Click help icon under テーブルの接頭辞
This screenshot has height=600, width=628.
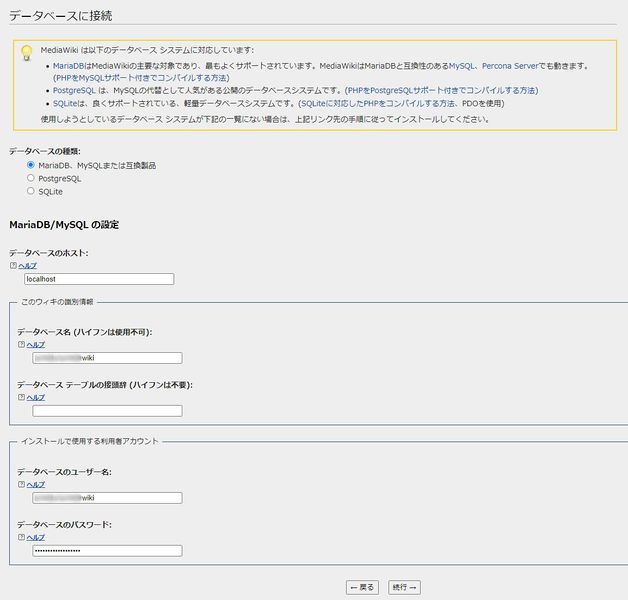click(21, 397)
